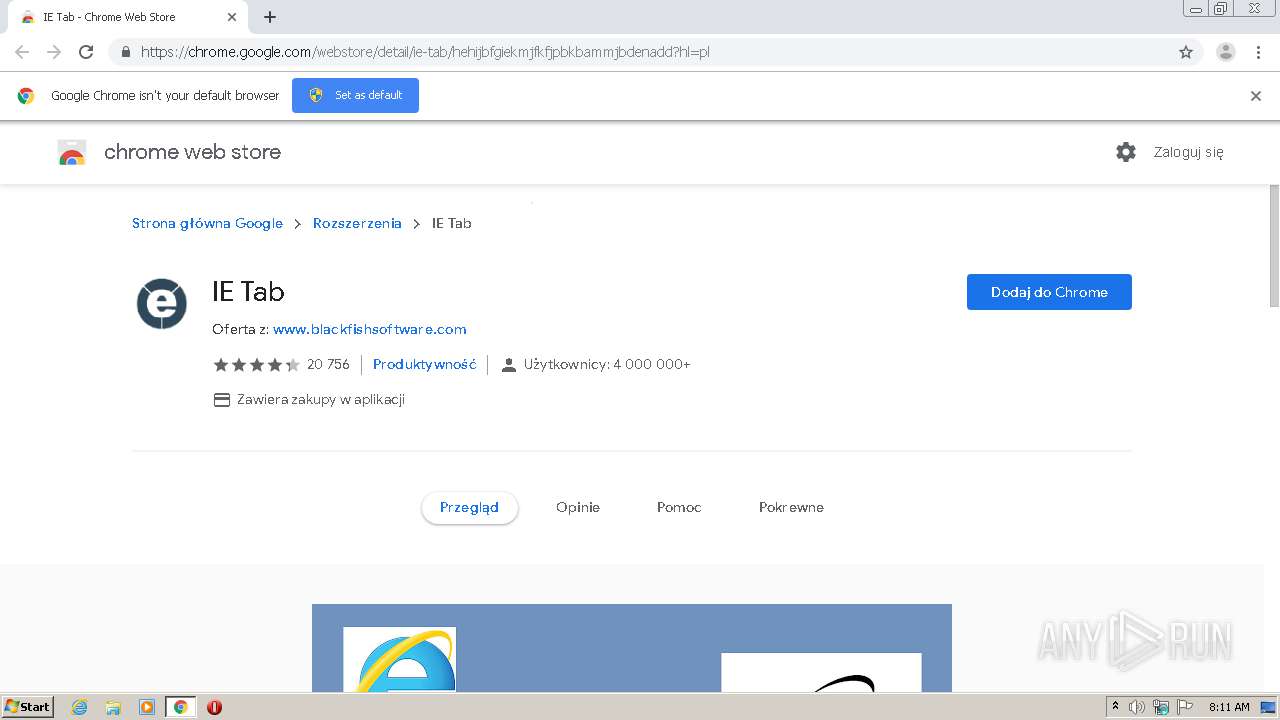Image resolution: width=1280 pixels, height=720 pixels.
Task: Click Chrome icon in taskbar
Action: pyautogui.click(x=180, y=707)
